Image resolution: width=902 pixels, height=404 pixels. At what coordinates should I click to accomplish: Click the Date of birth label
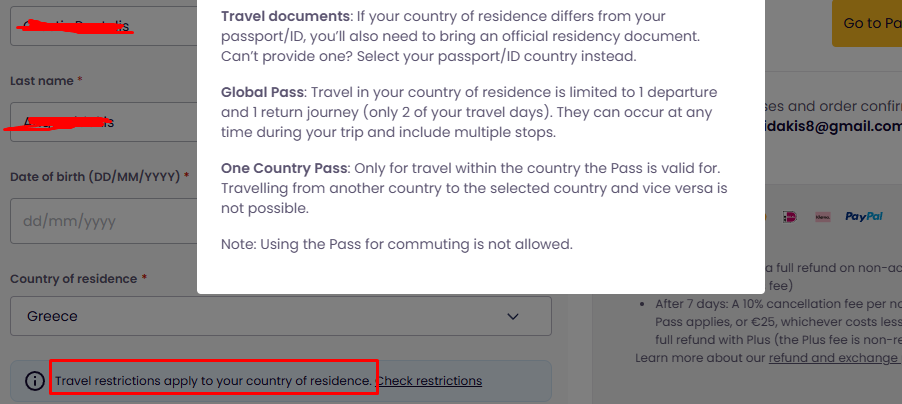pos(97,177)
